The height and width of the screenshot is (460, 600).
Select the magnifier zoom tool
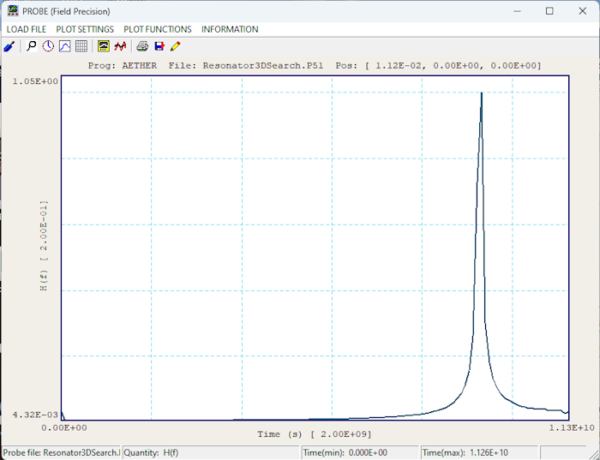click(x=32, y=46)
